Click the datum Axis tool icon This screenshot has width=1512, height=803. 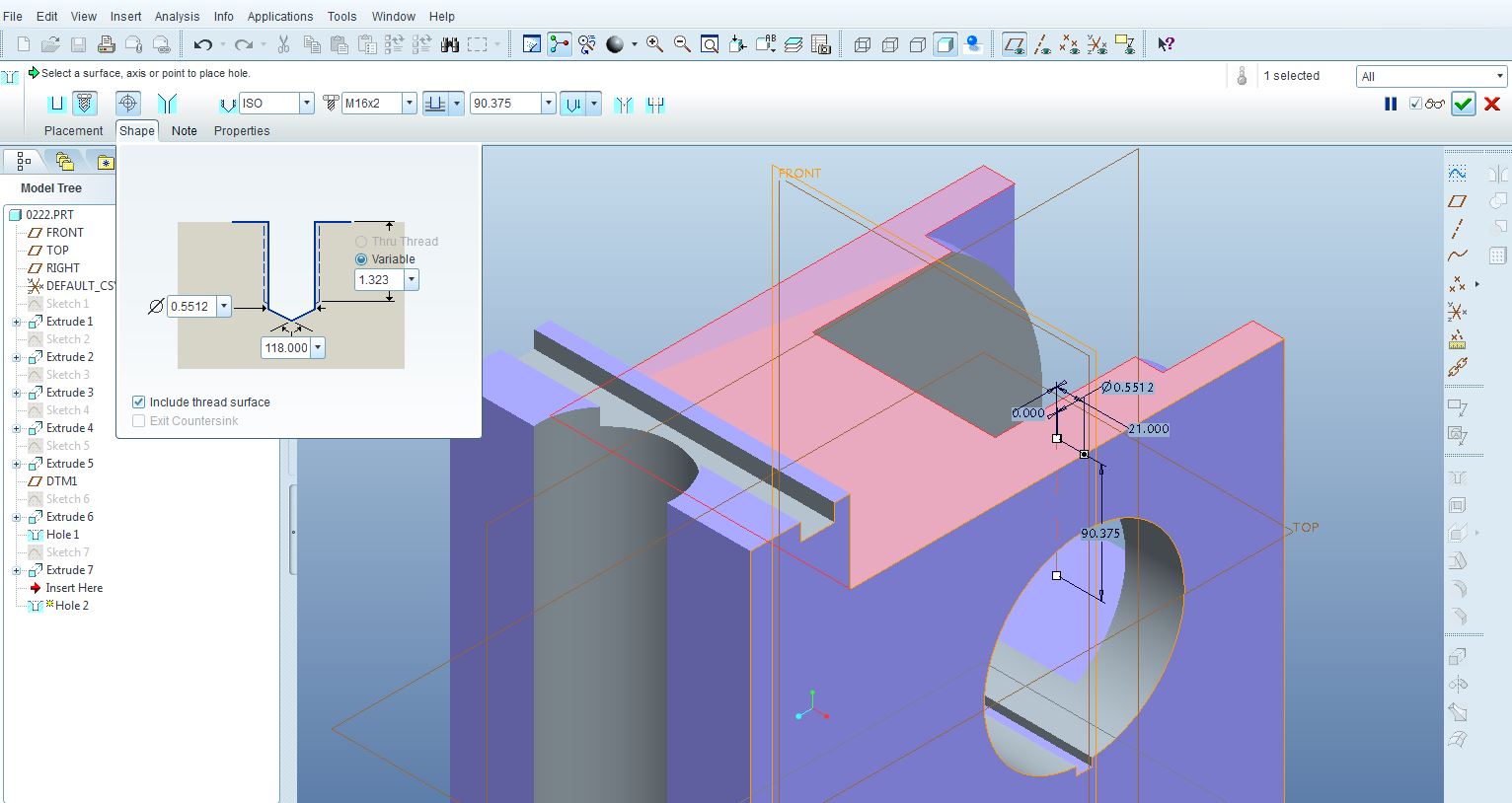tap(1457, 229)
